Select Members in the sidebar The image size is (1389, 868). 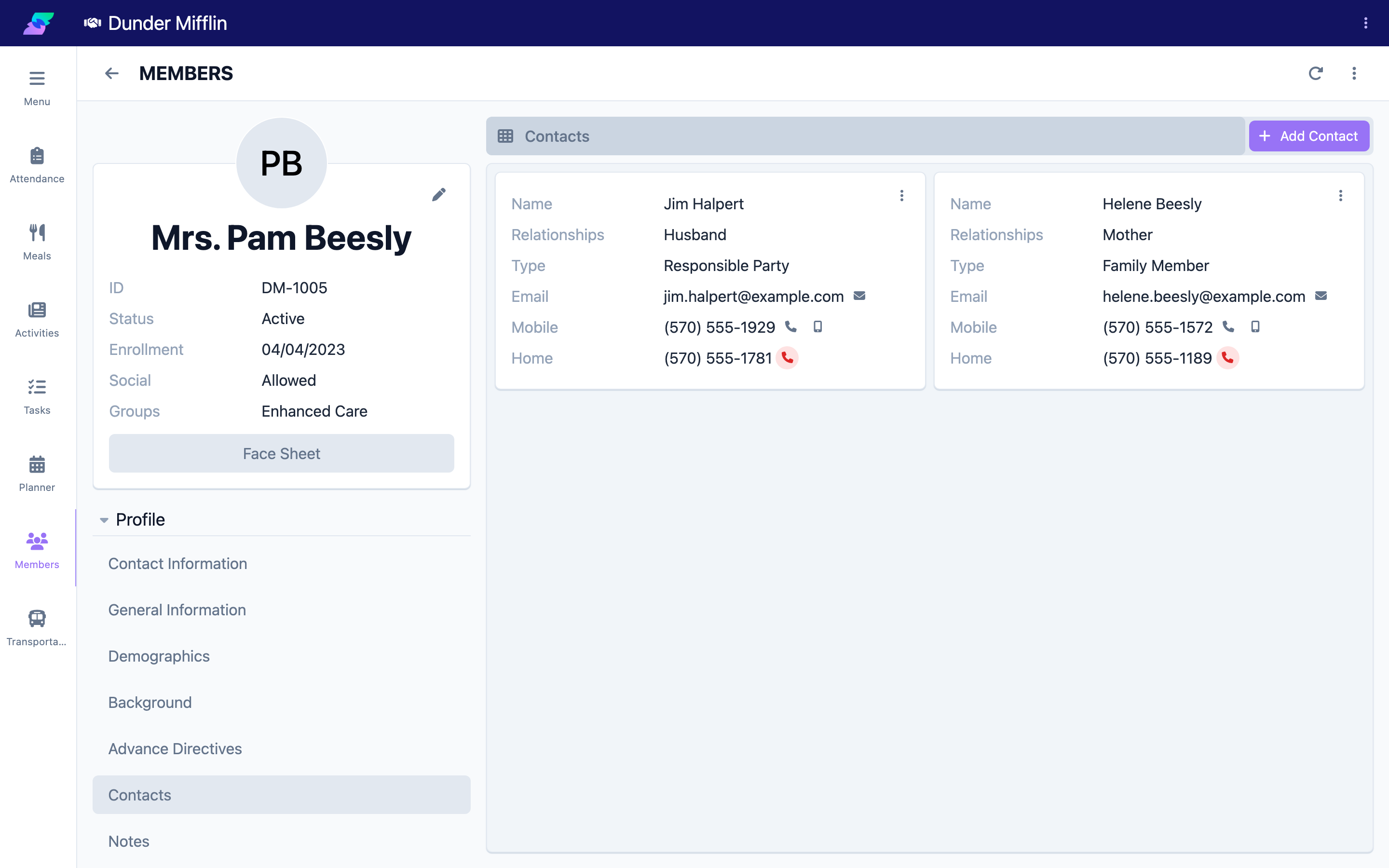[37, 551]
